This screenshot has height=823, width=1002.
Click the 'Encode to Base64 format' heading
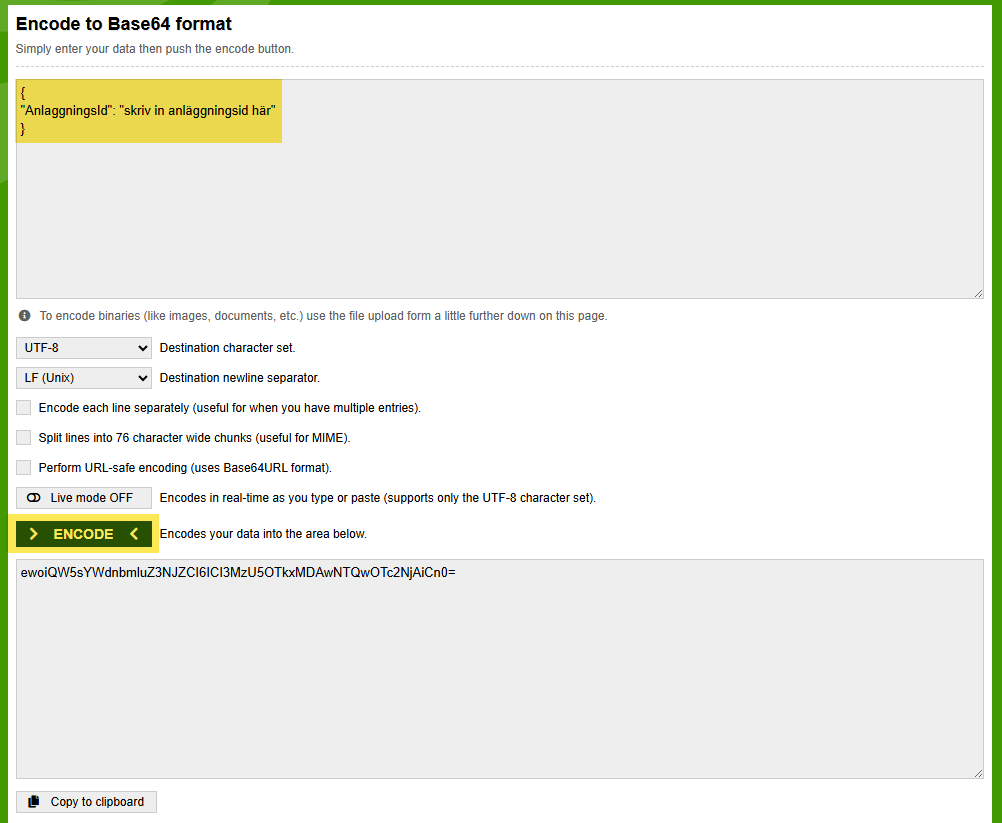[124, 23]
